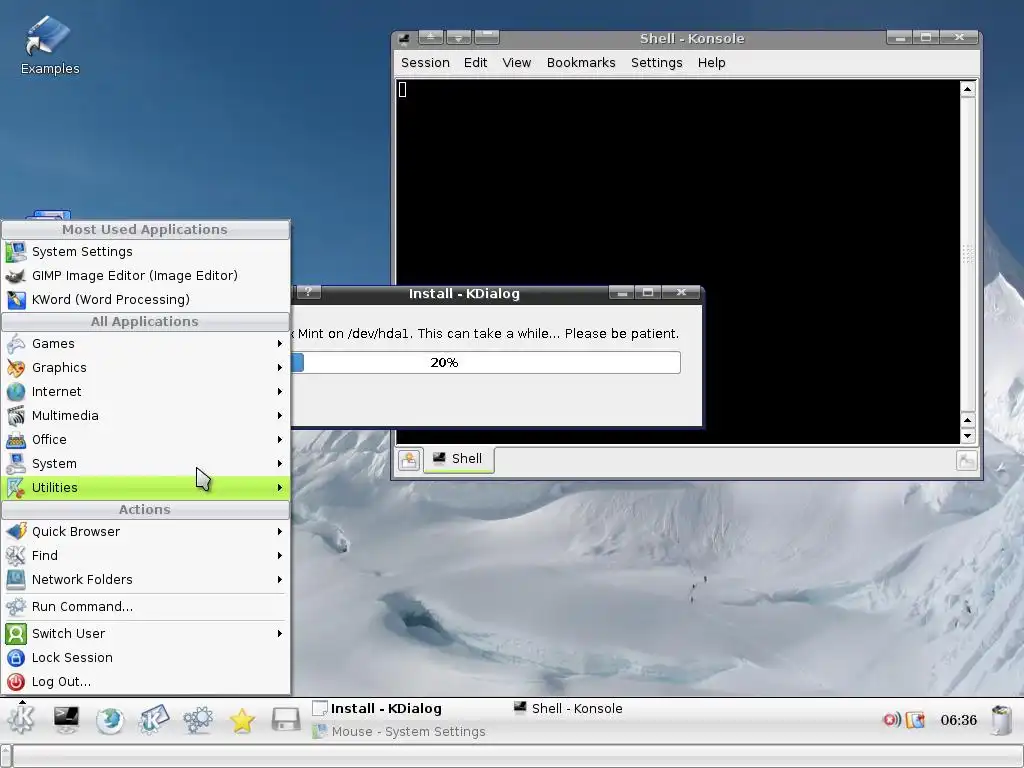The image size is (1024, 768).
Task: Click the Konsole window menu icon in title bar
Action: tap(404, 39)
